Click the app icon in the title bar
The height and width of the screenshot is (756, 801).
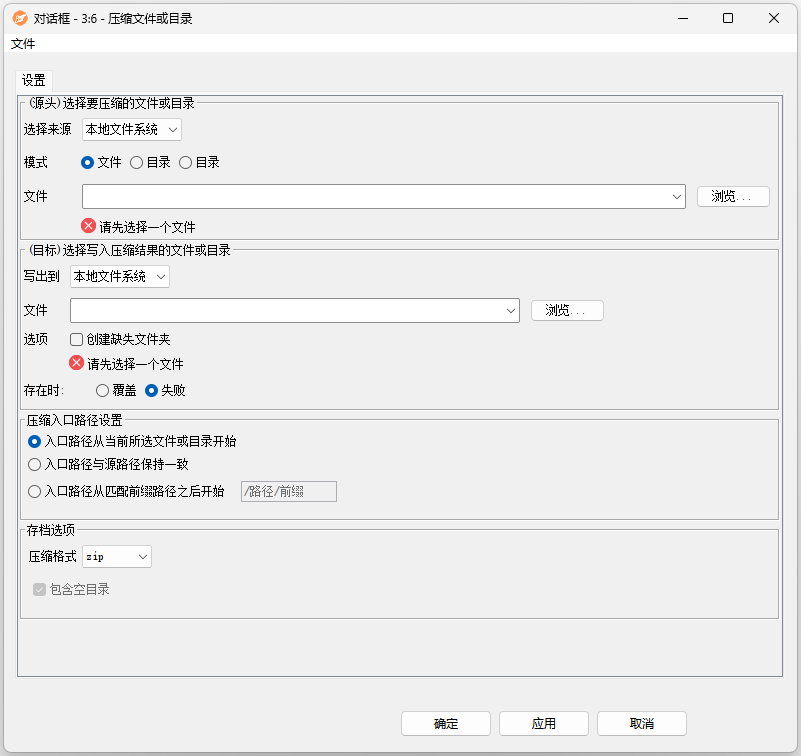(19, 18)
